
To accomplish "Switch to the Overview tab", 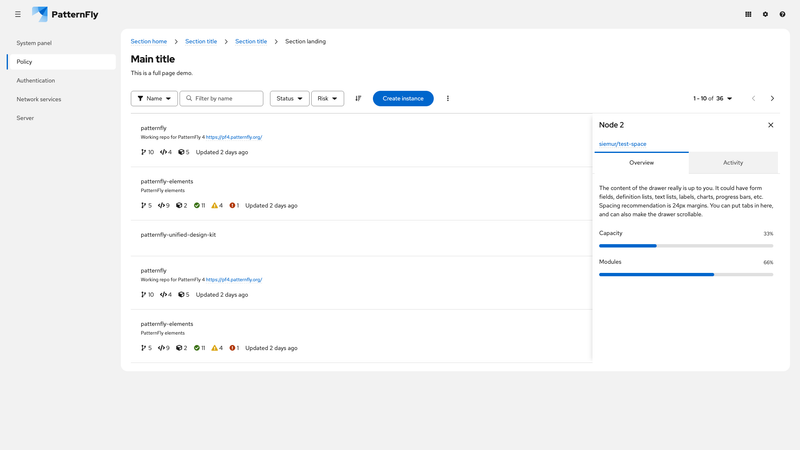I will tap(641, 163).
